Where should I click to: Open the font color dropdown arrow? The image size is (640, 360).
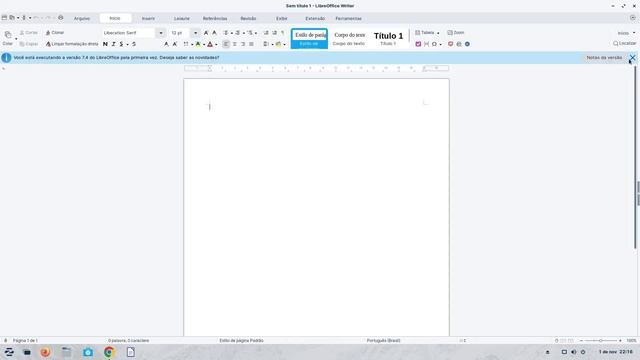click(x=216, y=44)
